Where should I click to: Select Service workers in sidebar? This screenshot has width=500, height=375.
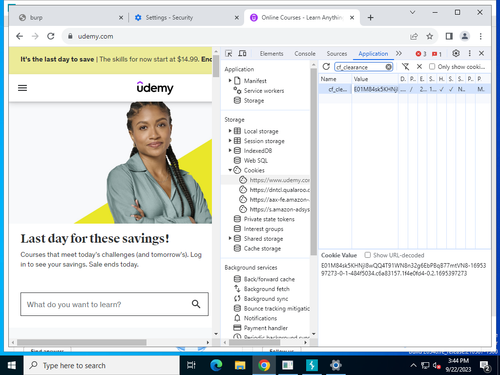[x=264, y=91]
